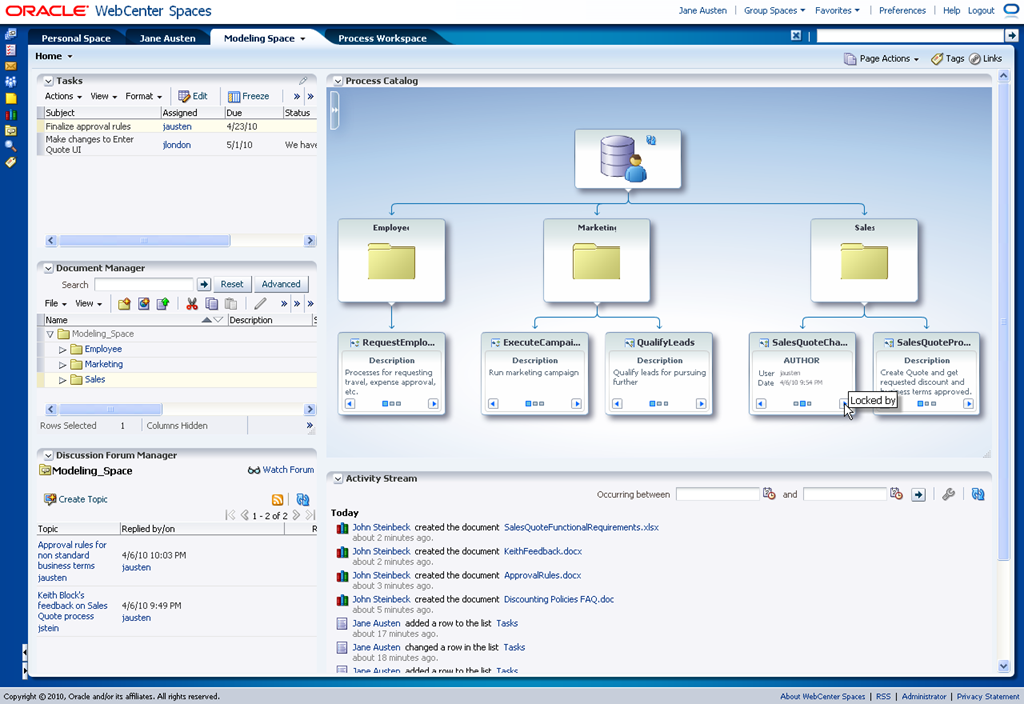Open the Home page dropdown

click(54, 56)
